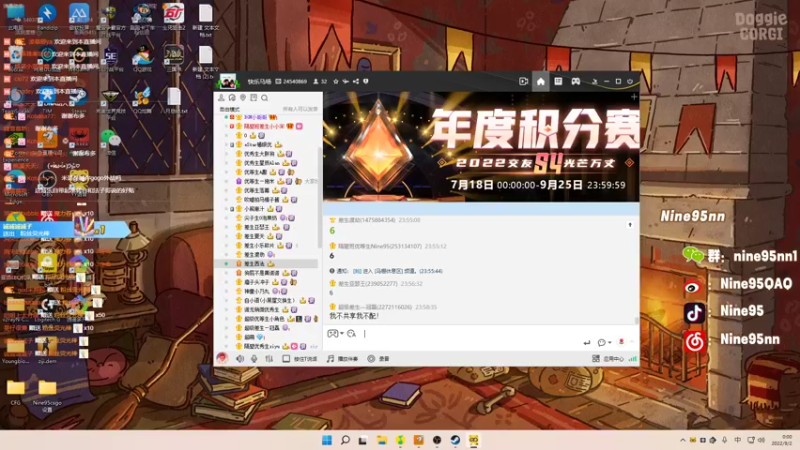
Task: Switch to the home view icon in YY
Action: click(x=541, y=82)
